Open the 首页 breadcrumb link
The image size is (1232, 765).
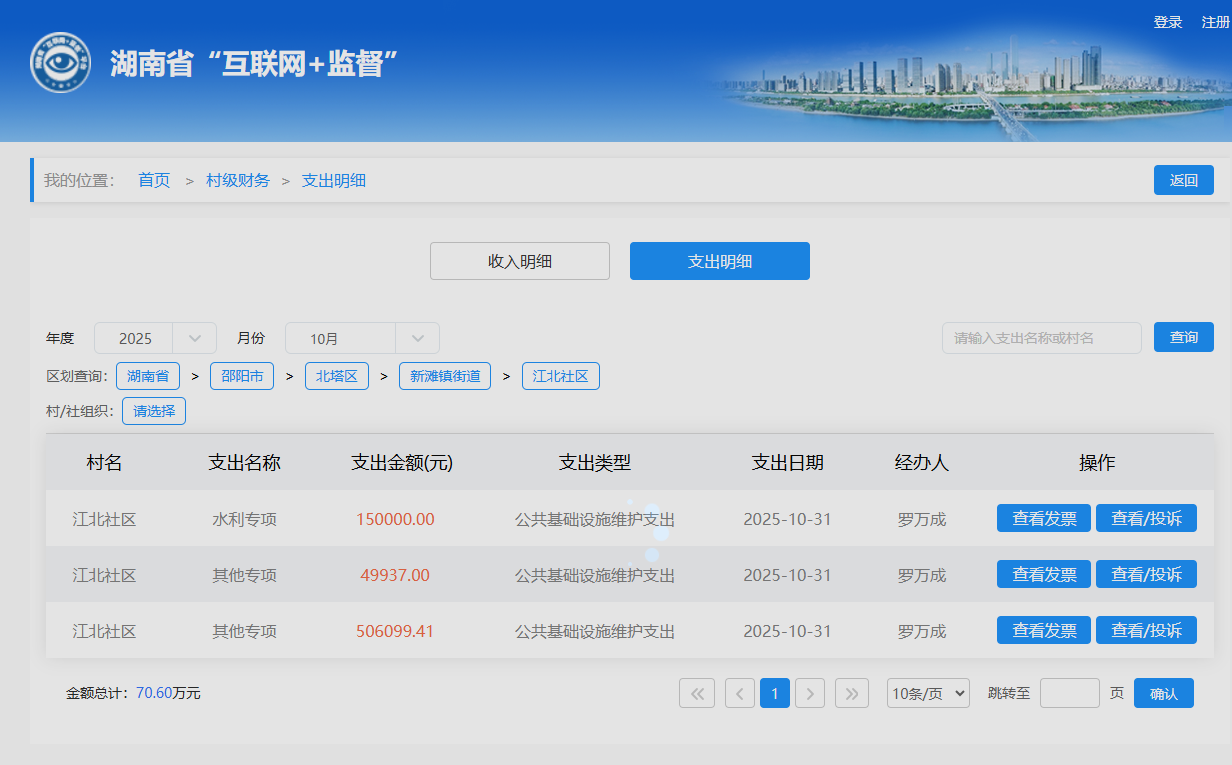click(x=154, y=180)
